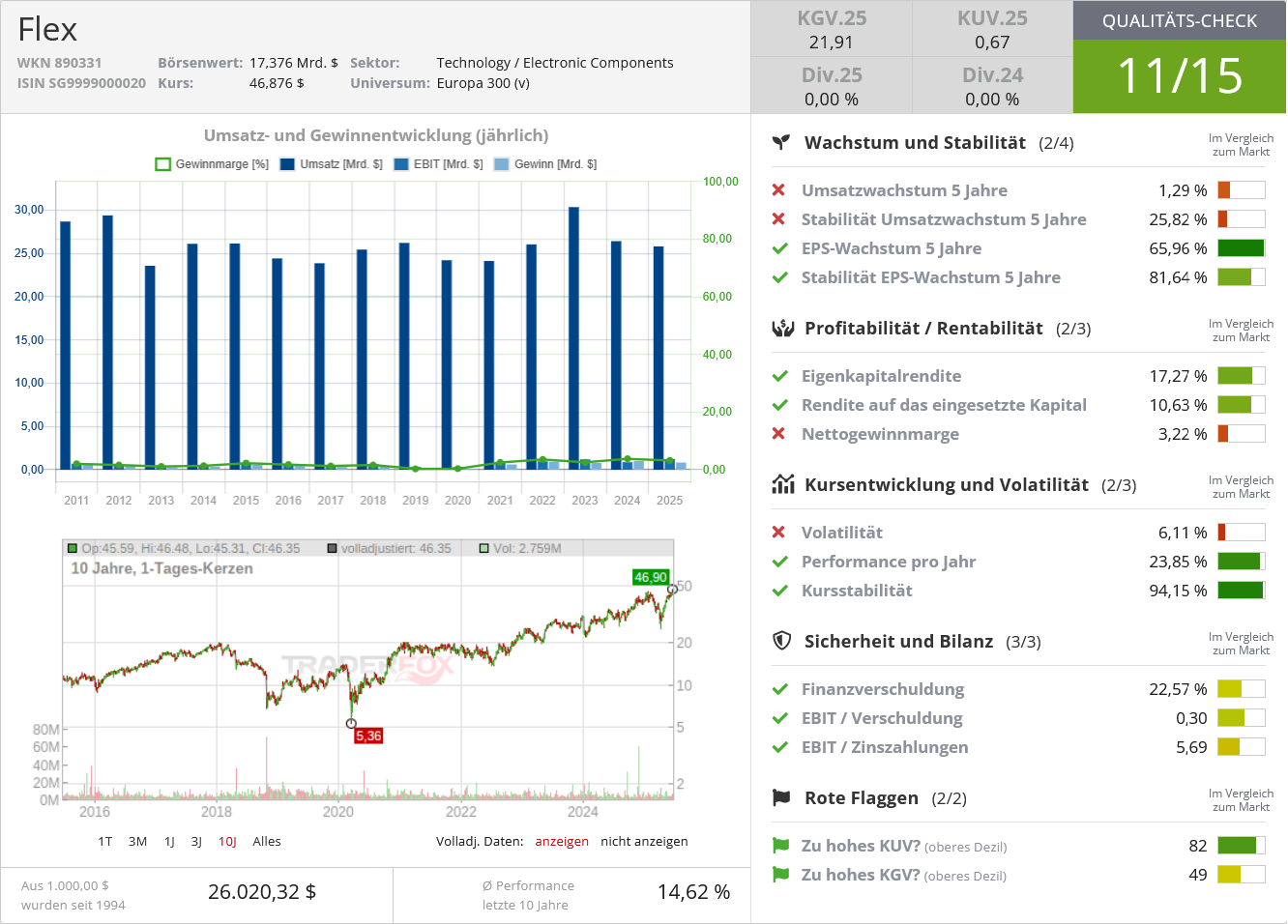1288x924 pixels.
Task: Toggle Umsatz [Mrd. $] legend series
Action: pos(331,164)
